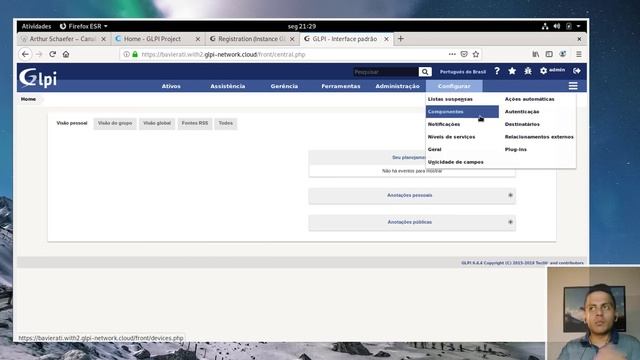Click the Home breadcrumb link
This screenshot has width=640, height=360.
click(x=28, y=99)
